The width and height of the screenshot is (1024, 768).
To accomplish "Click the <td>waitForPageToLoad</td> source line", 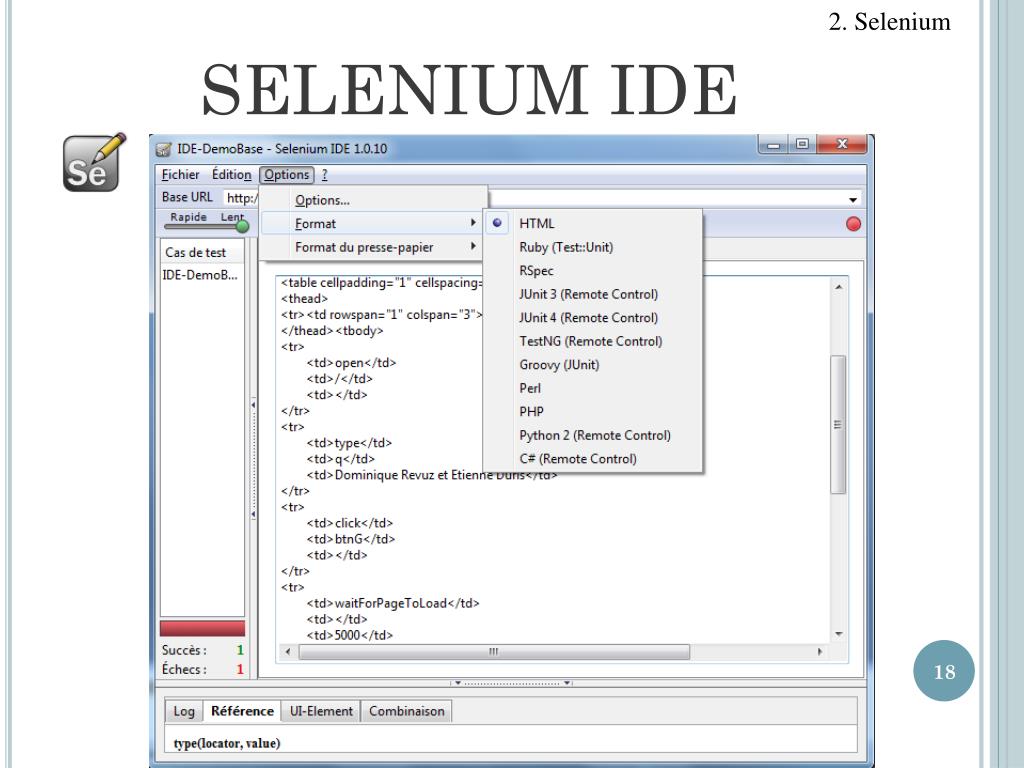I will (393, 603).
